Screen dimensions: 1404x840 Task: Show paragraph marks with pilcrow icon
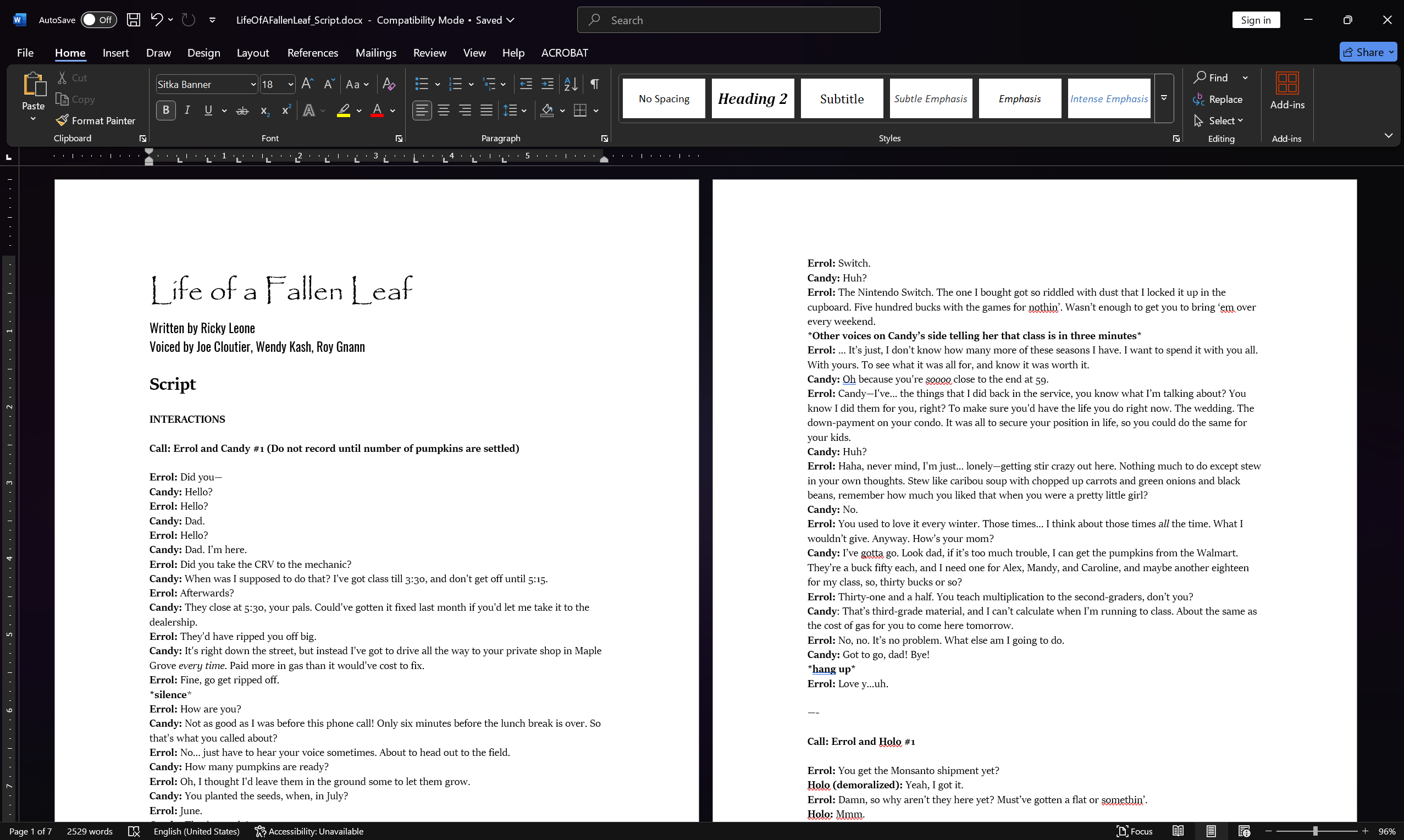click(x=594, y=84)
